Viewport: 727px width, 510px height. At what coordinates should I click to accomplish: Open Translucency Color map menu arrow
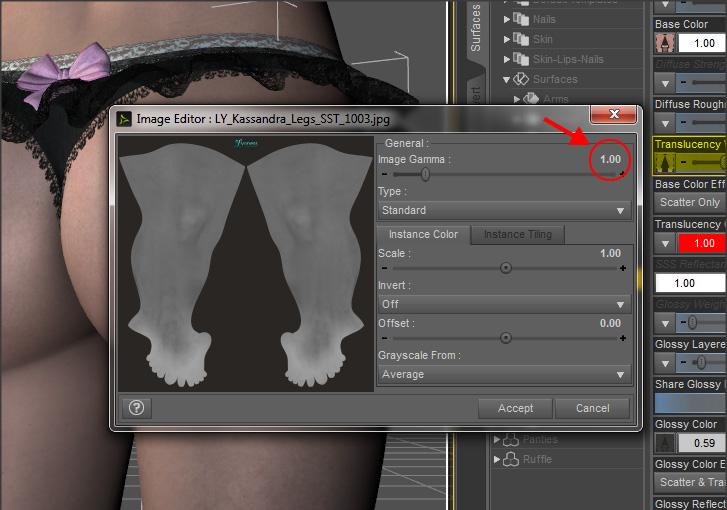665,243
